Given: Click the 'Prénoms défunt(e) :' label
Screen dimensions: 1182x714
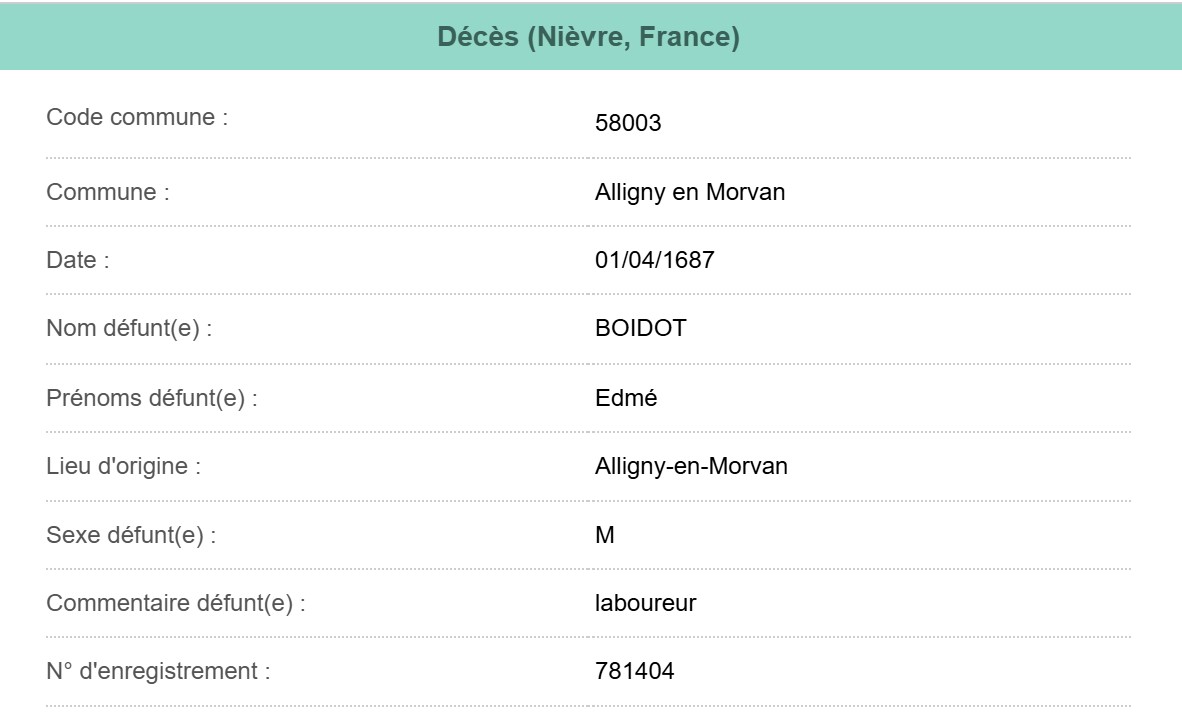Looking at the screenshot, I should 152,398.
